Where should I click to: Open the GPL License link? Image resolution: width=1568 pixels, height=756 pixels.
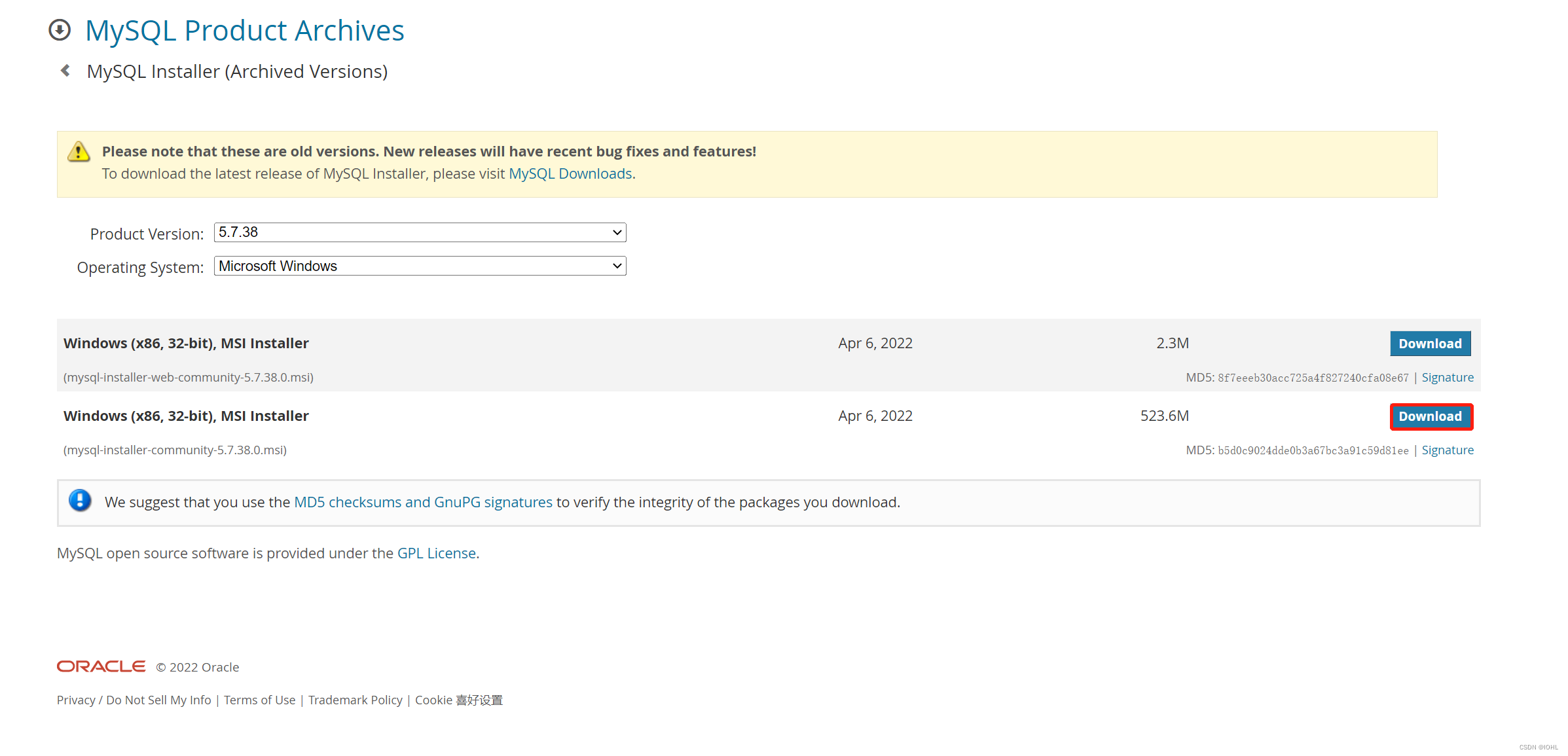tap(437, 553)
